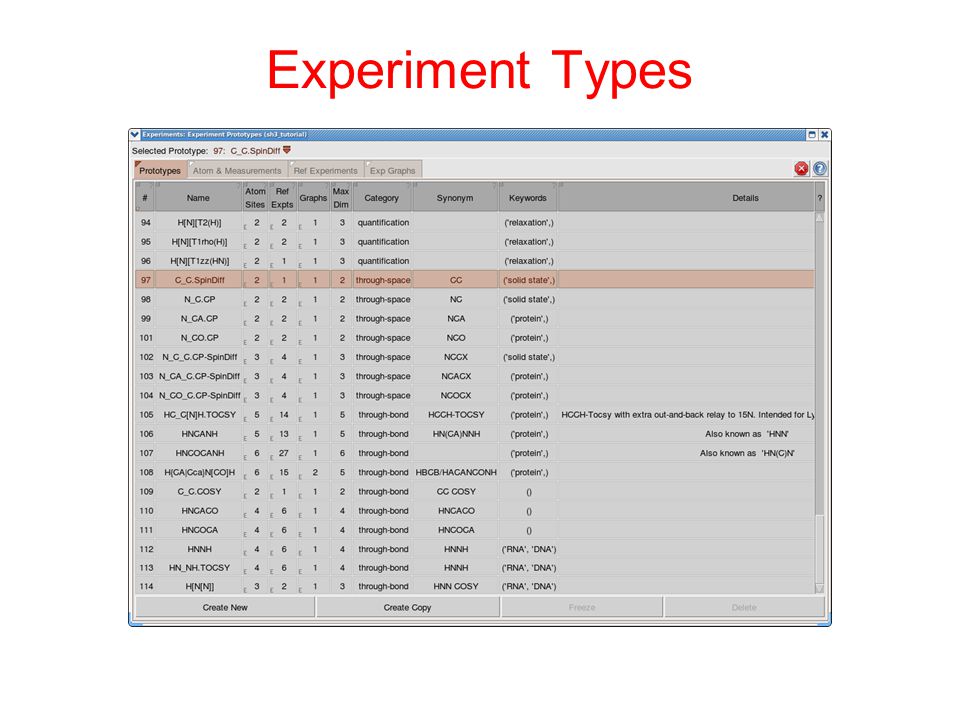This screenshot has width=960, height=720.
Task: Open the Selected Prototype pulldown arrow
Action: (287, 150)
